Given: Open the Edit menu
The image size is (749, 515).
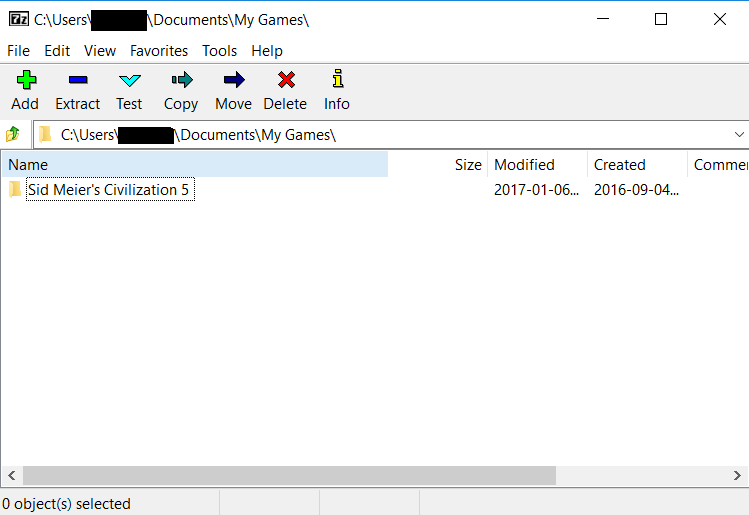Looking at the screenshot, I should click(57, 51).
